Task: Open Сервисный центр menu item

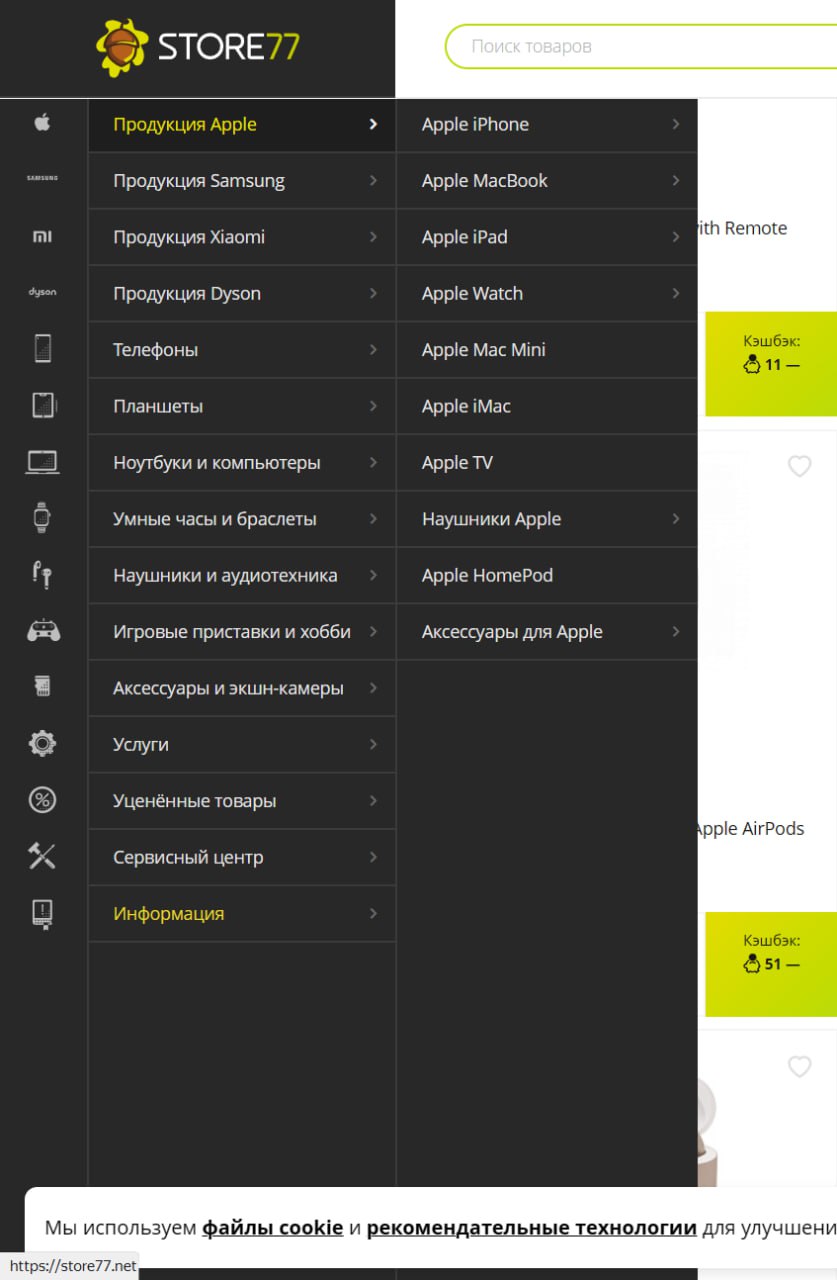Action: click(x=242, y=857)
